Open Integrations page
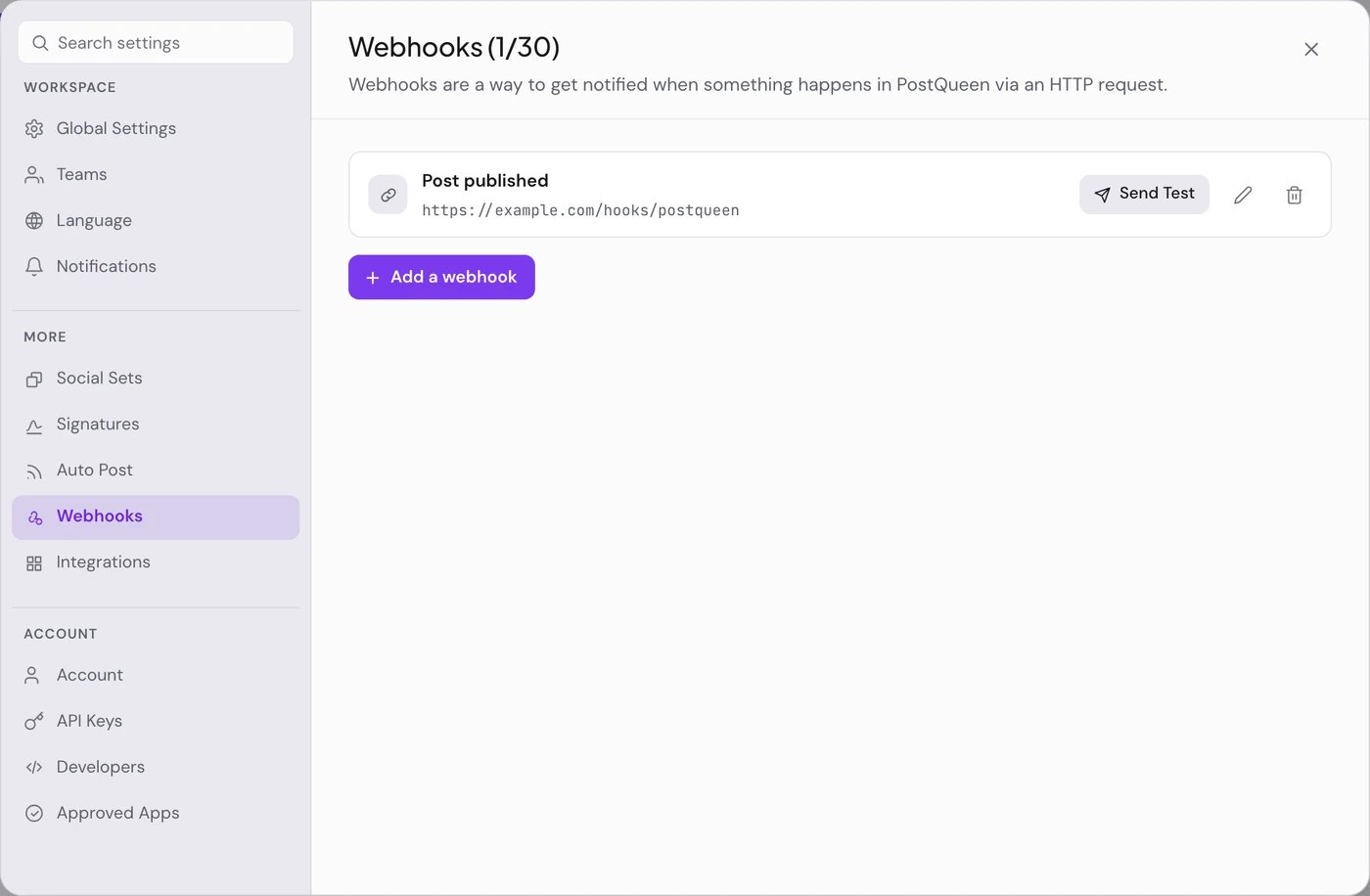 (x=156, y=562)
